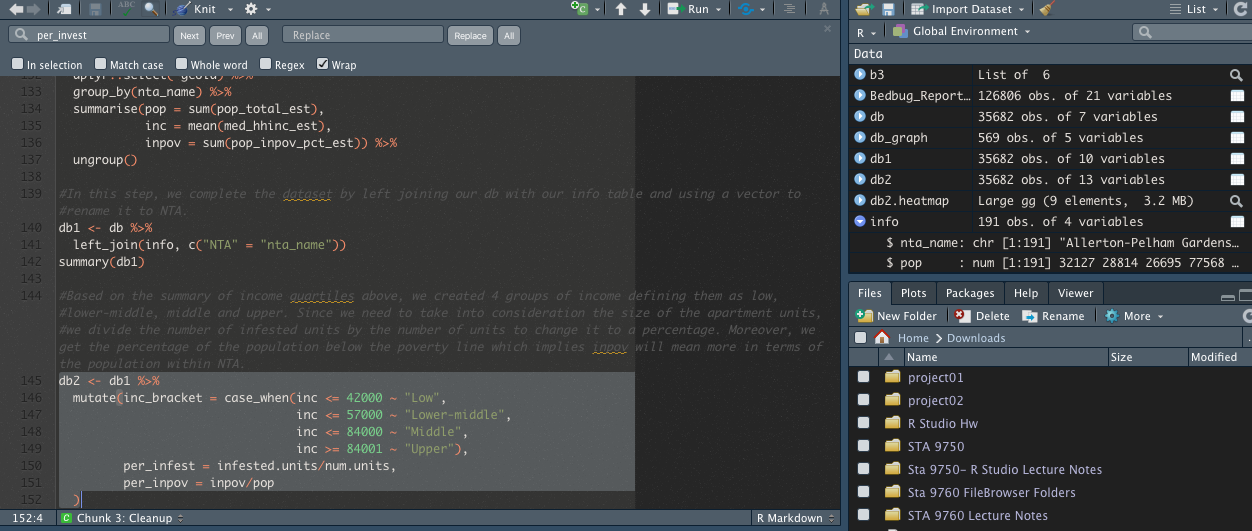The image size is (1252, 531).
Task: Go back to previous source location
Action: coord(16,9)
